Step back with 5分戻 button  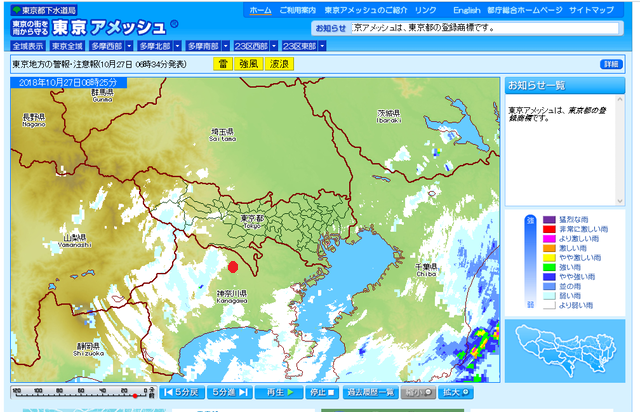coord(182,392)
